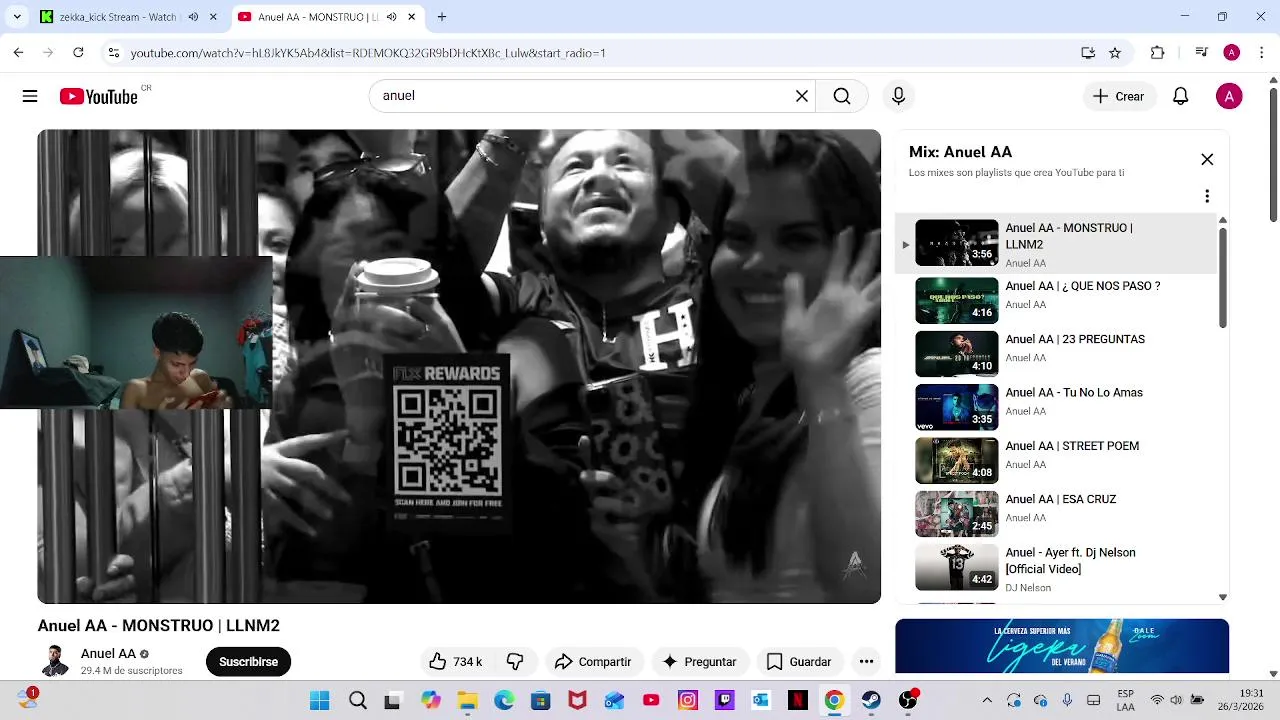The image size is (1280, 720).
Task: Open the Anuel AA channel name link
Action: (x=108, y=654)
